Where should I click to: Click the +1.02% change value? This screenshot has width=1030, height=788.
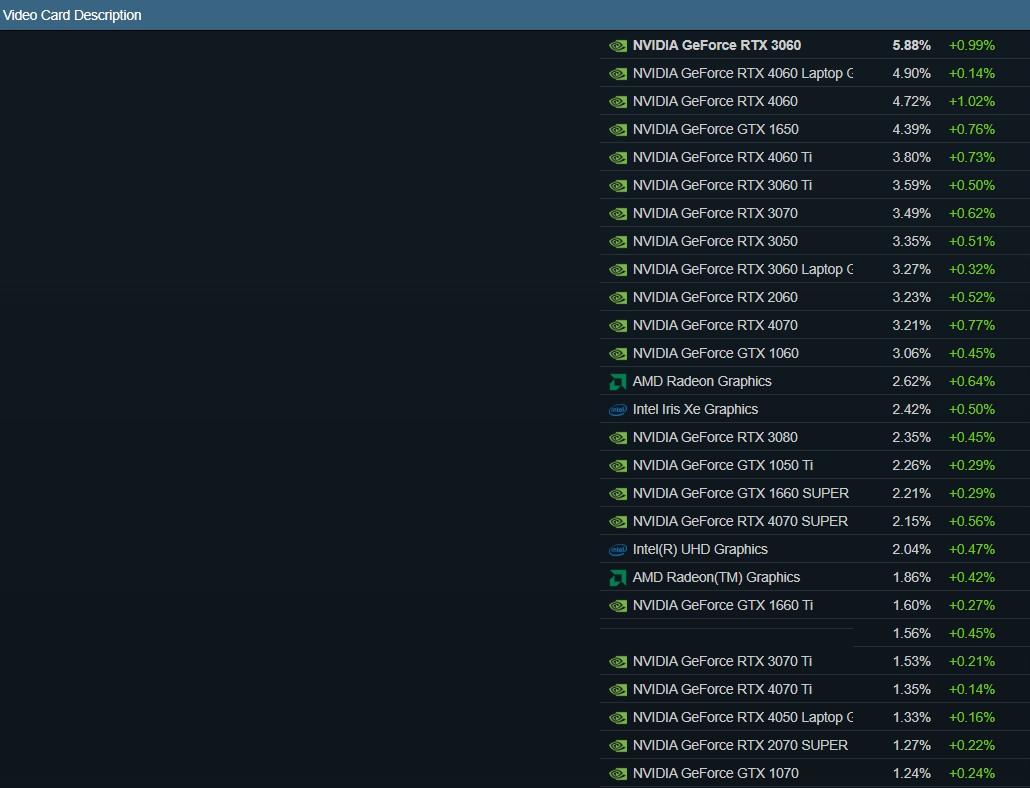click(x=972, y=101)
